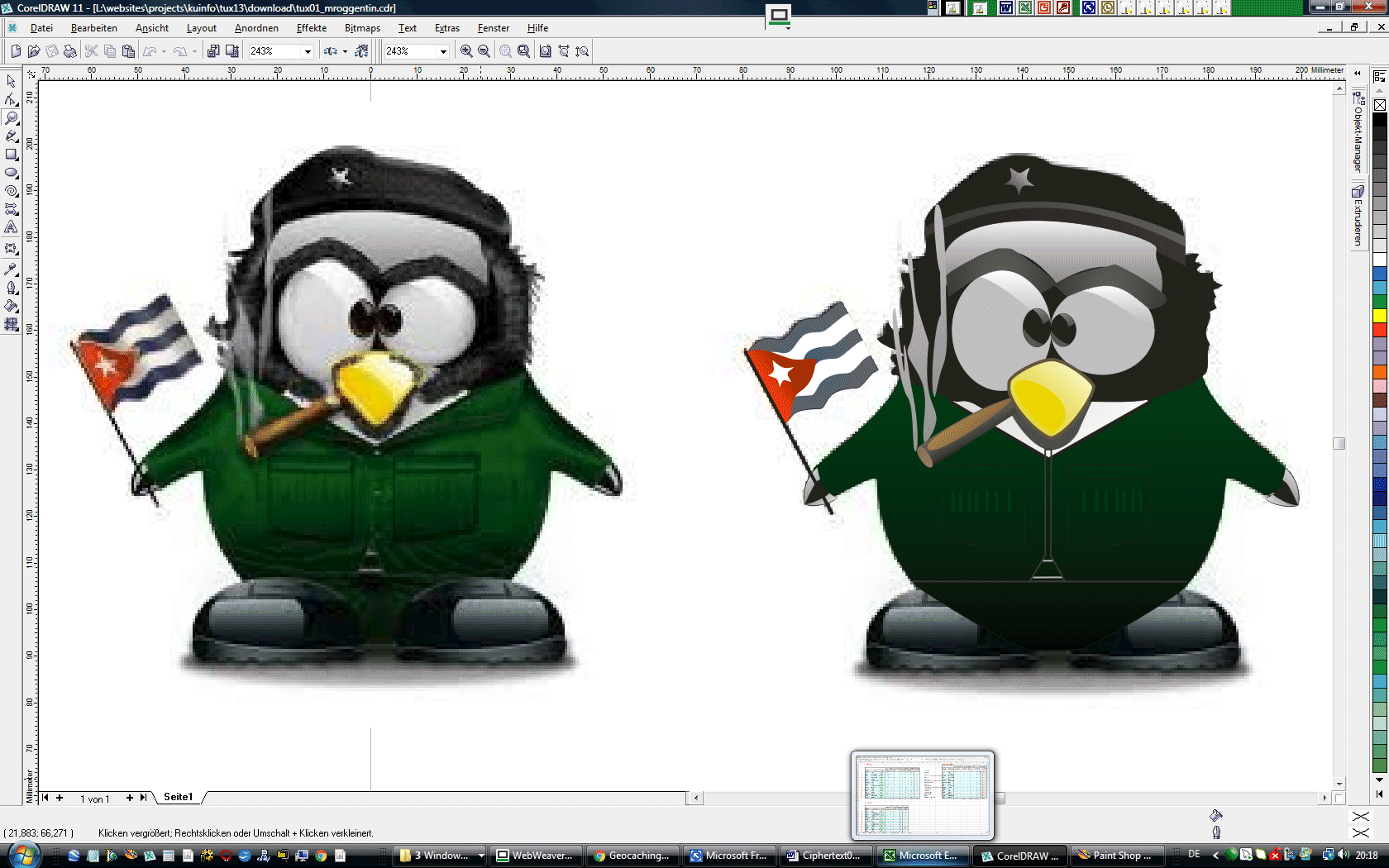
Task: Click the vertical scrollbar thumb
Action: click(x=1339, y=443)
